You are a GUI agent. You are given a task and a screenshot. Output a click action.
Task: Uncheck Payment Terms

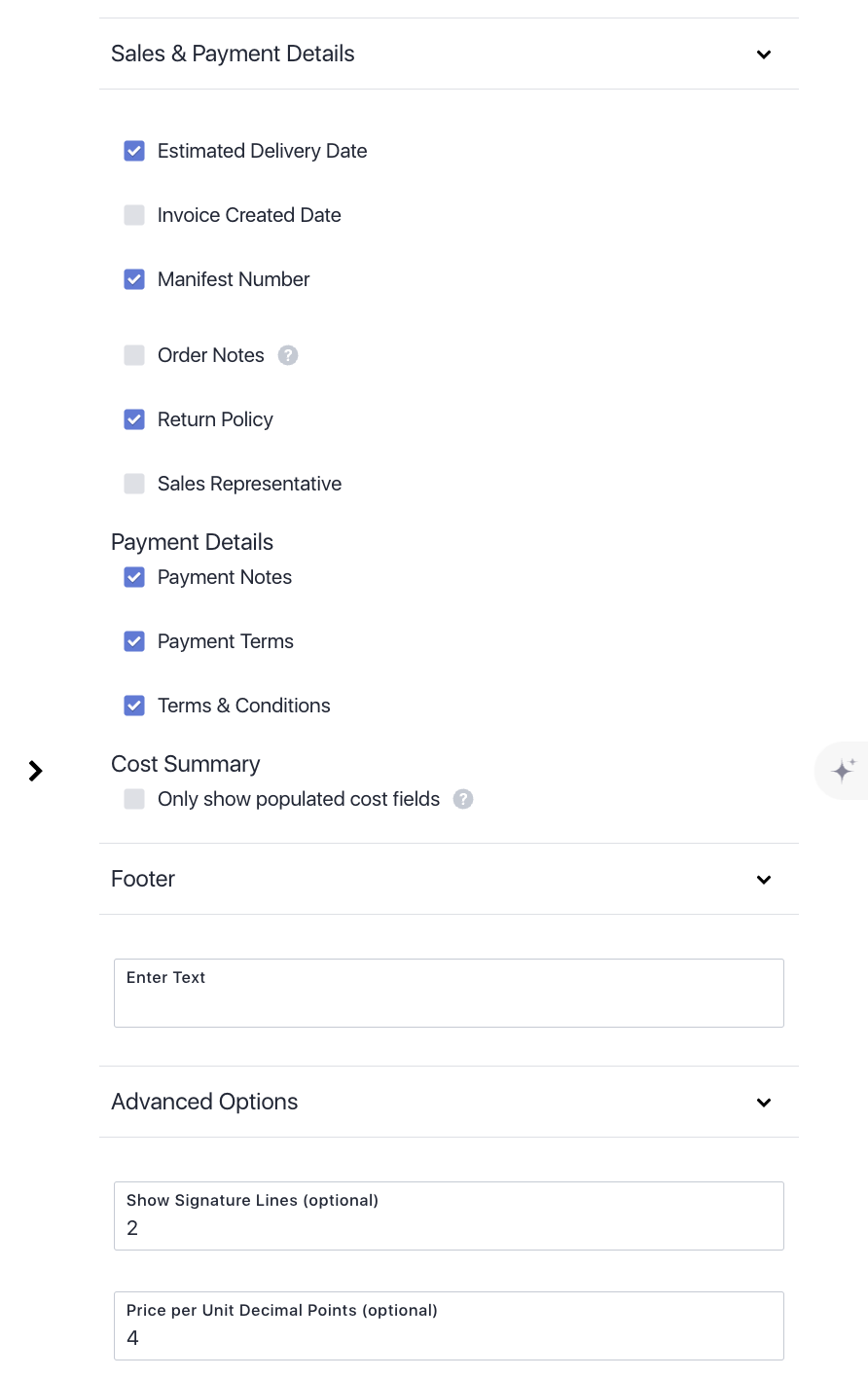[134, 641]
